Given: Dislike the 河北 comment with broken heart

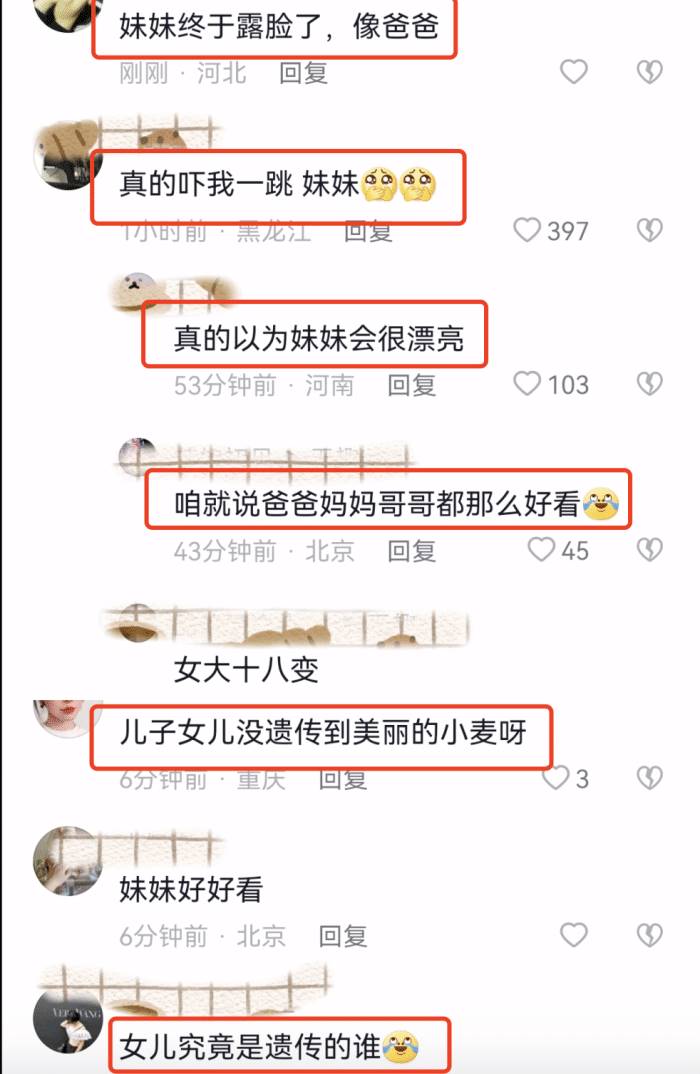Looking at the screenshot, I should click(650, 72).
